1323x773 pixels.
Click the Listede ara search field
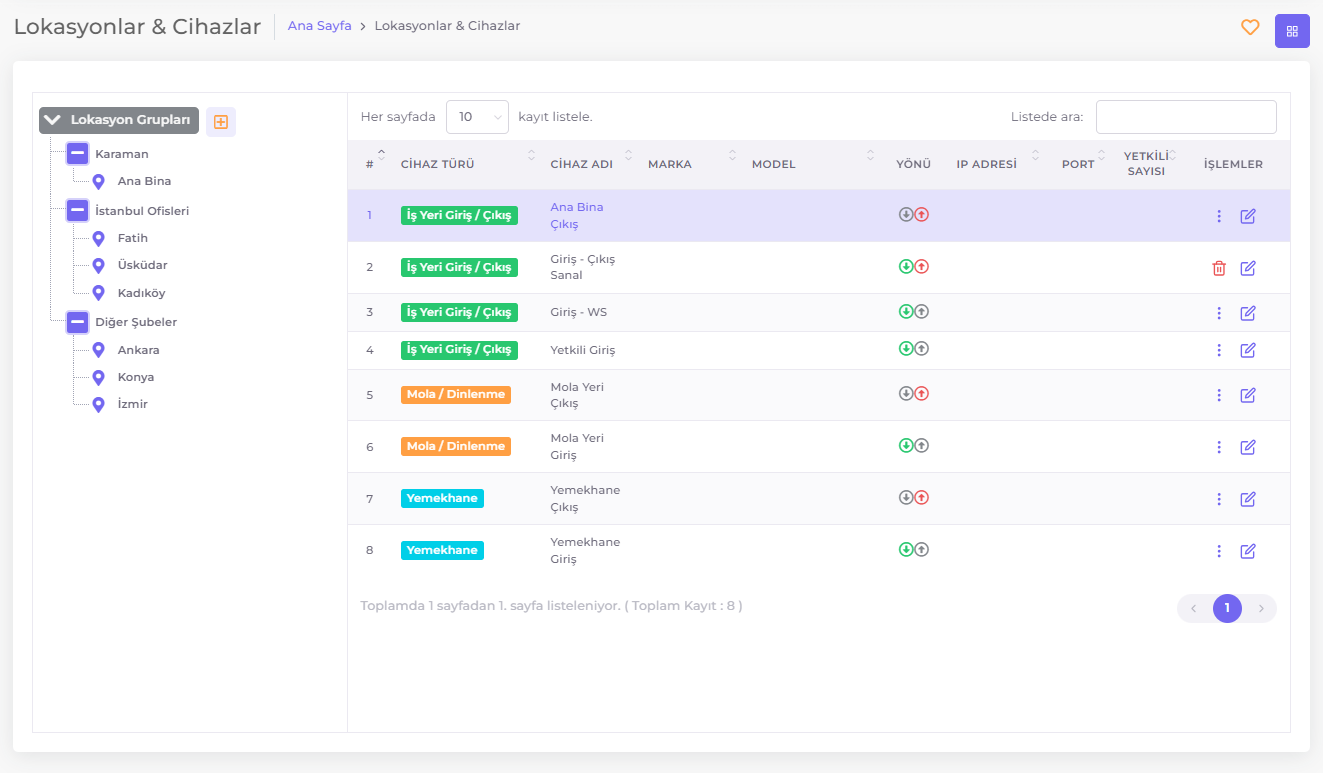pos(1186,117)
